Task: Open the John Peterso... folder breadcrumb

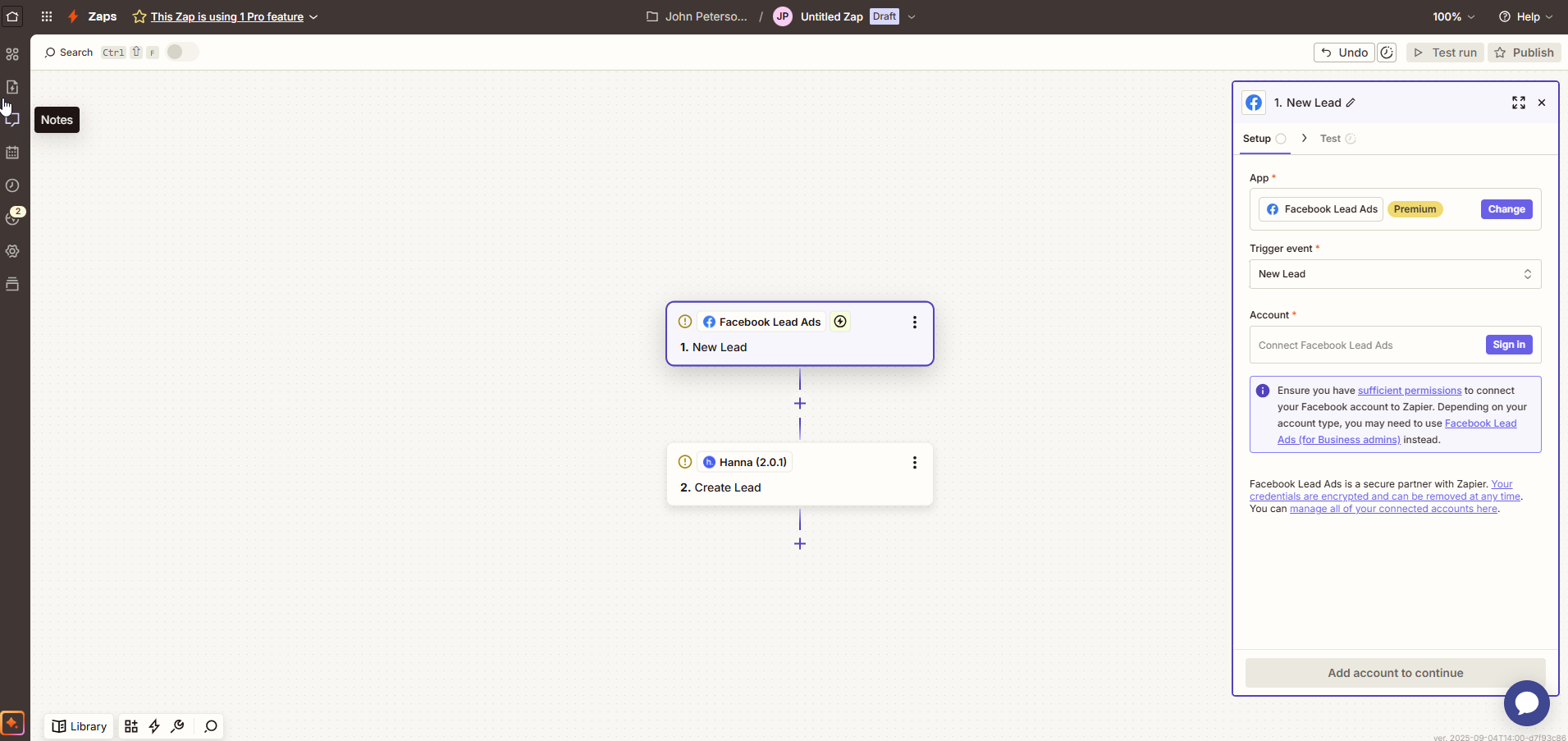Action: pyautogui.click(x=697, y=16)
